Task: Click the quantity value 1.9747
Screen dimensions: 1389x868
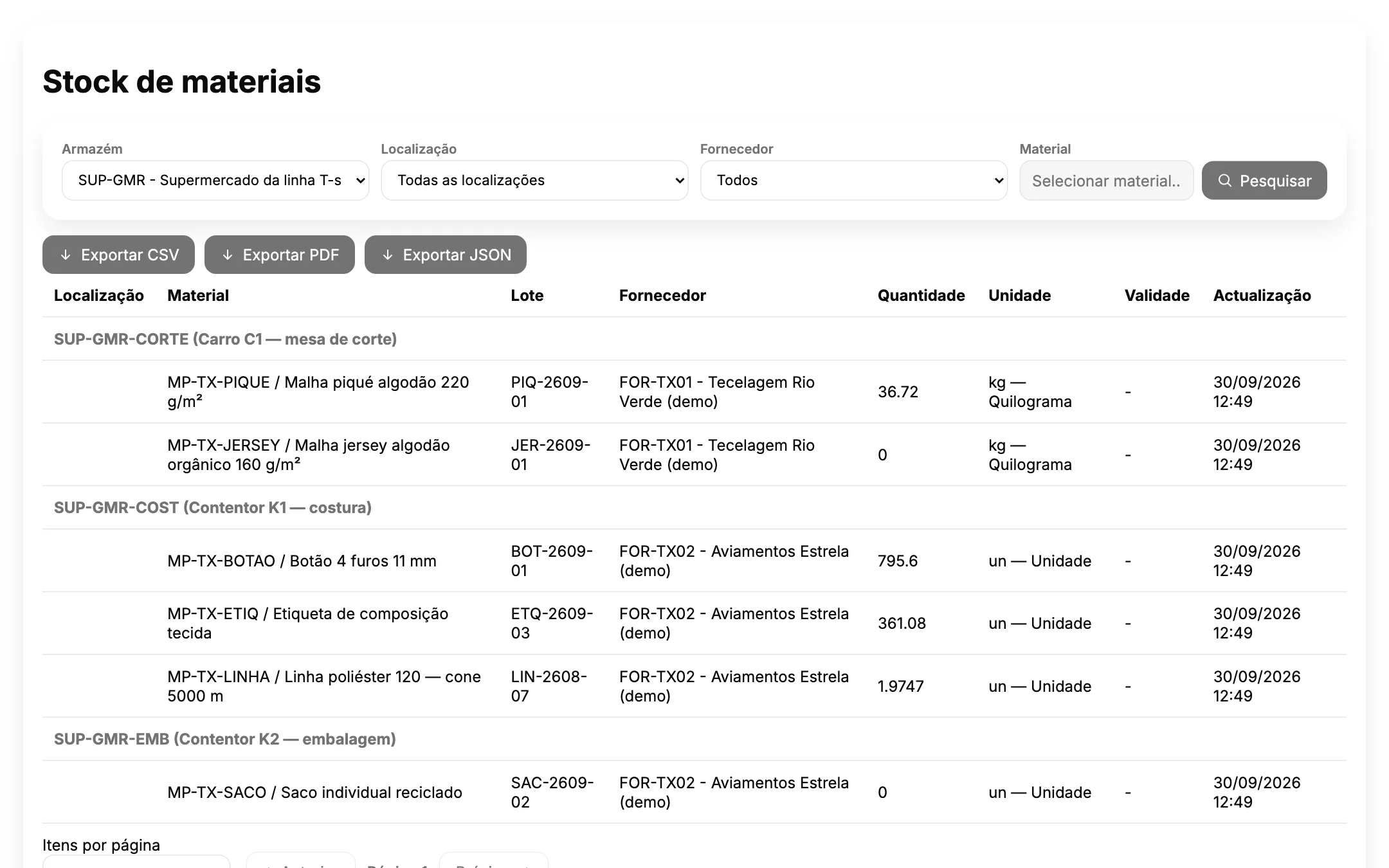Action: click(x=900, y=686)
